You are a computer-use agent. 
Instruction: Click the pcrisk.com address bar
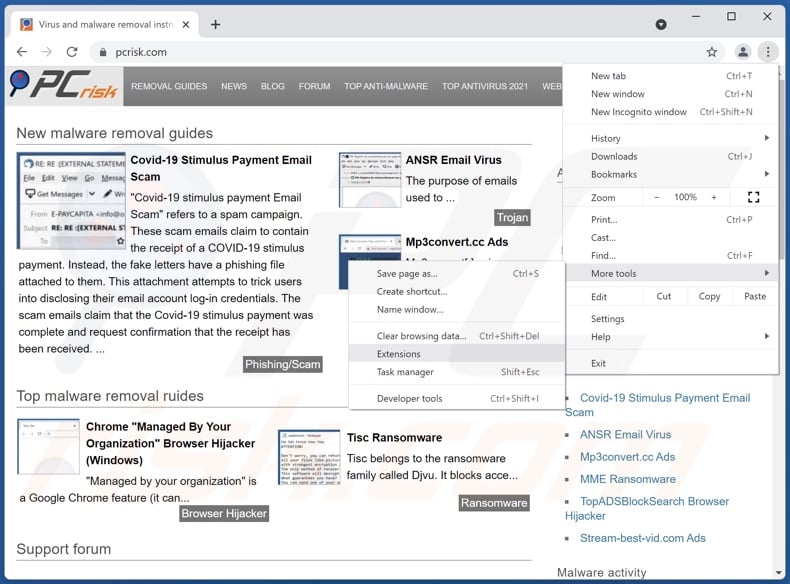pyautogui.click(x=400, y=52)
